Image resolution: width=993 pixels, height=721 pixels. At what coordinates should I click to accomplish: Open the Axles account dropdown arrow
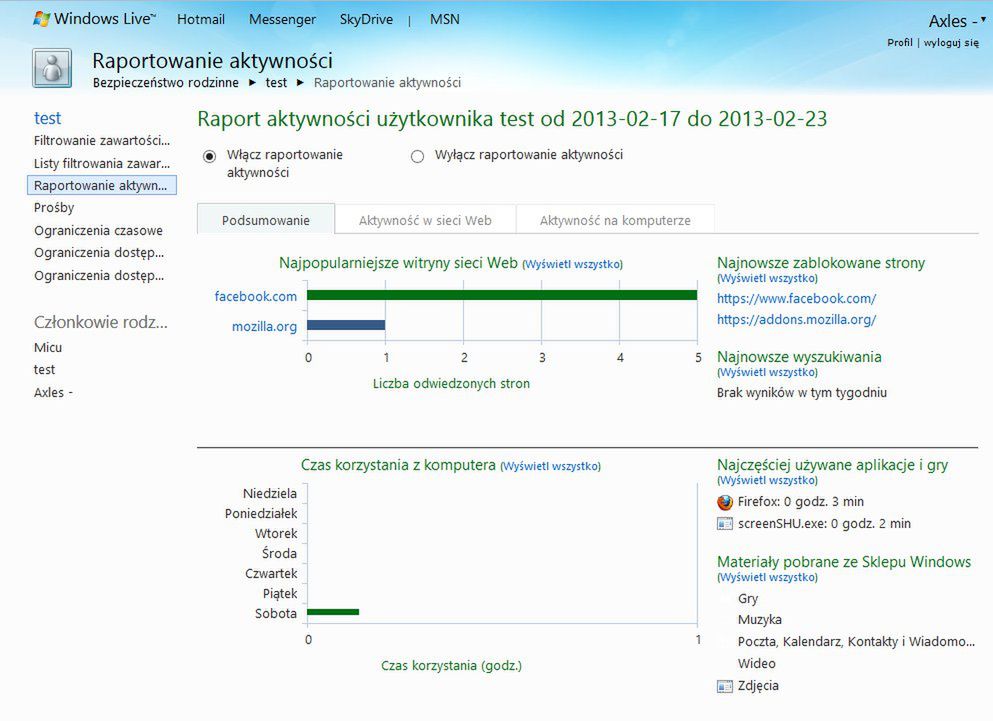tap(983, 20)
